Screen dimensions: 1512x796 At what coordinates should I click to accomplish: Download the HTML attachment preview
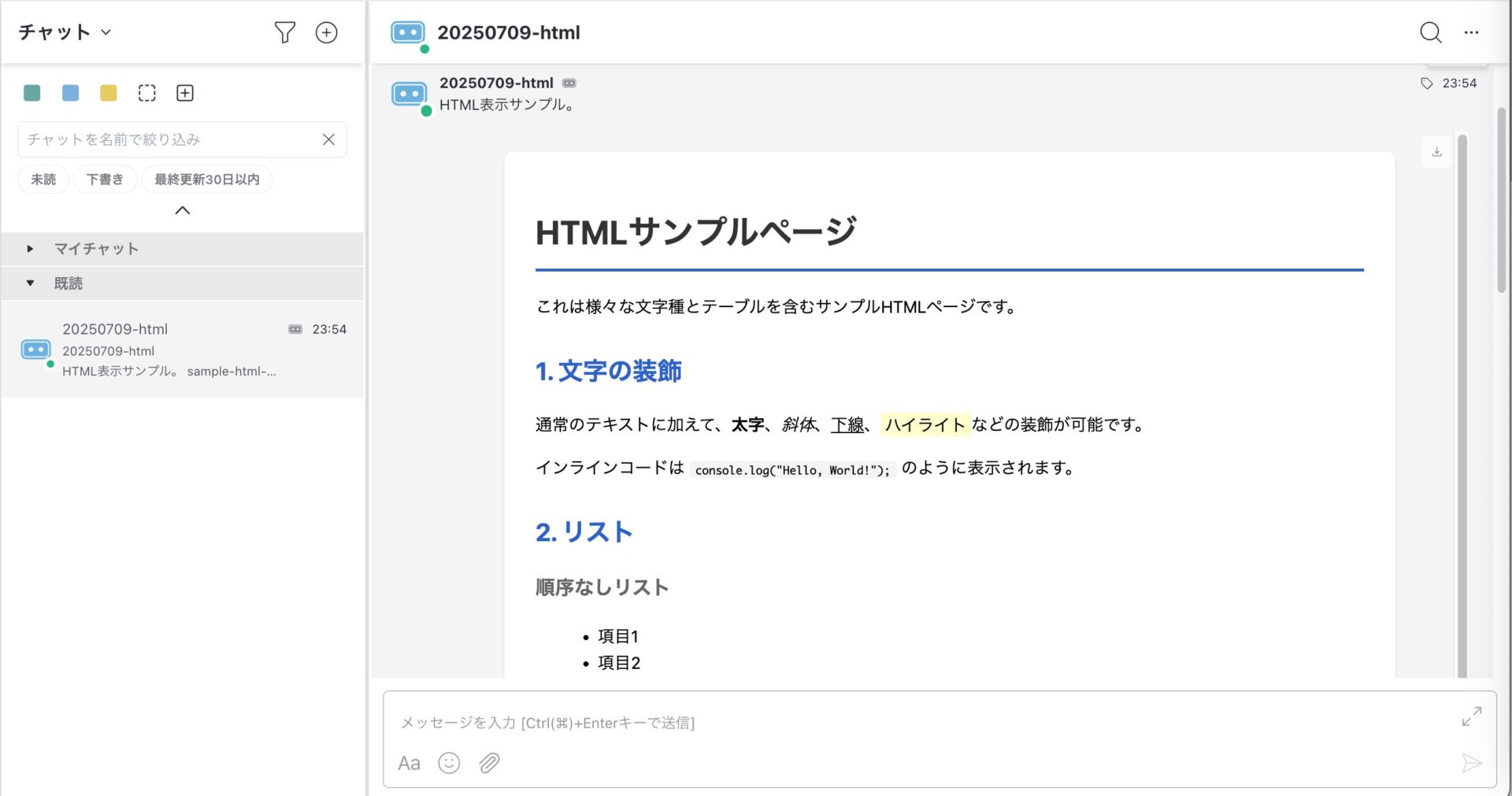pyautogui.click(x=1436, y=152)
